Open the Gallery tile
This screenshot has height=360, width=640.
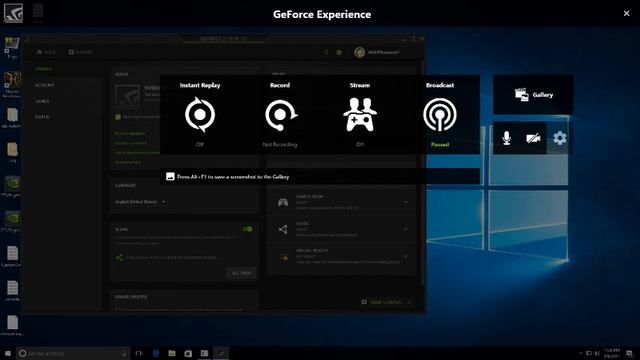(533, 95)
